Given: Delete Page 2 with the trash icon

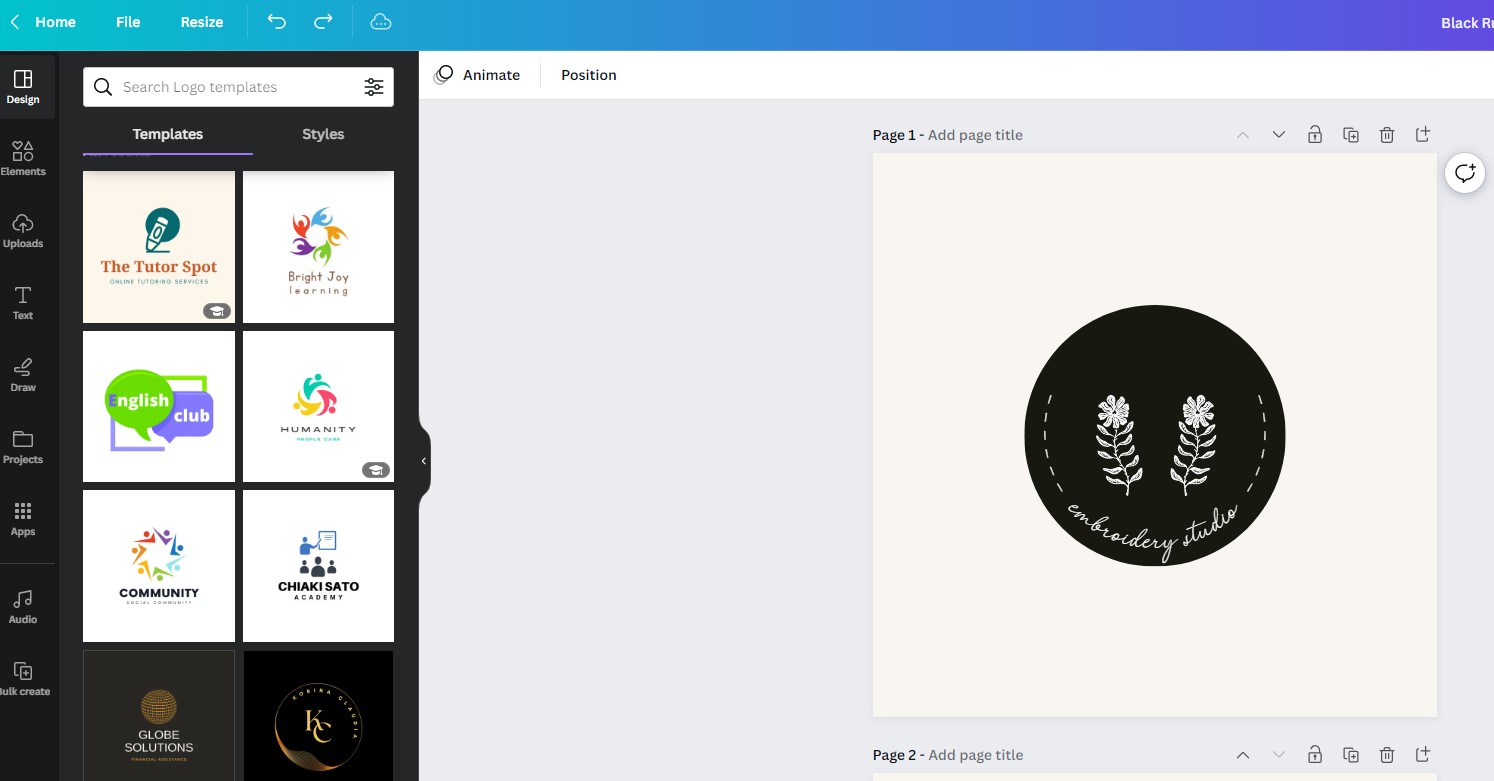Looking at the screenshot, I should (1387, 755).
